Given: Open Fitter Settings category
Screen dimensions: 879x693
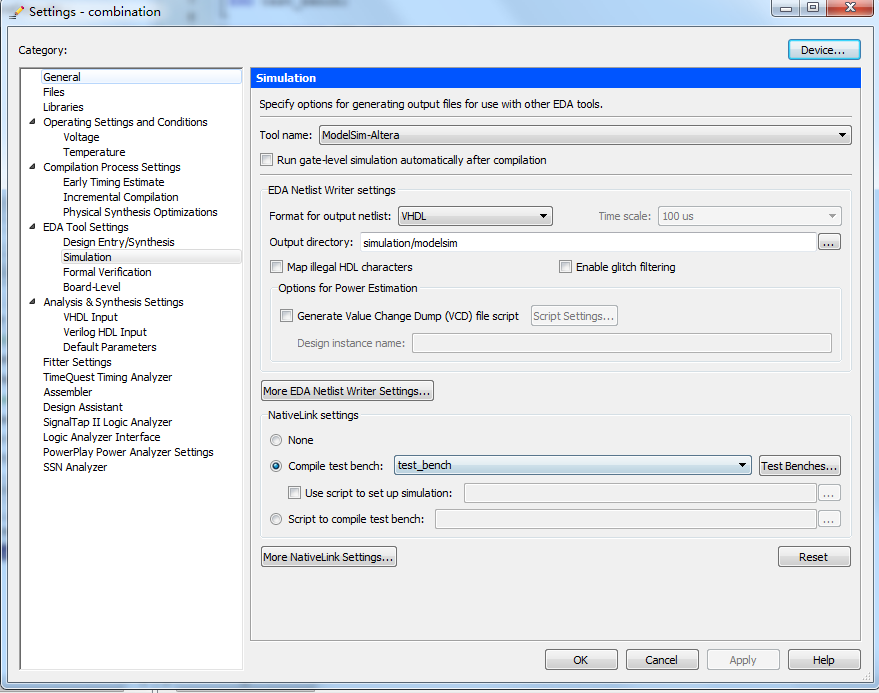Looking at the screenshot, I should pos(77,362).
